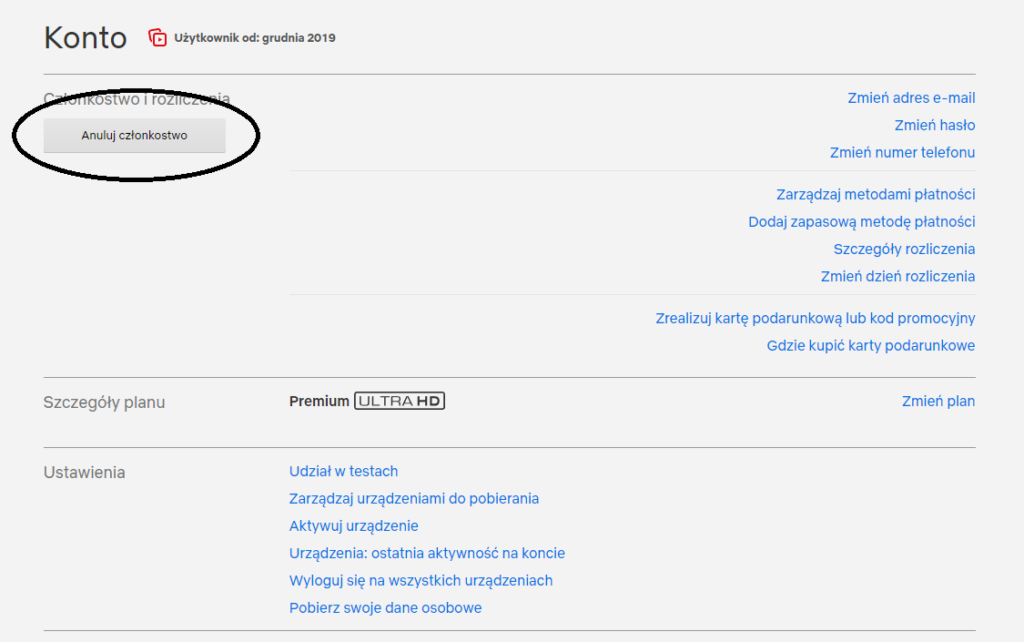The height and width of the screenshot is (642, 1024).
Task: Click the red member-since icon beside Konto
Action: click(x=157, y=38)
